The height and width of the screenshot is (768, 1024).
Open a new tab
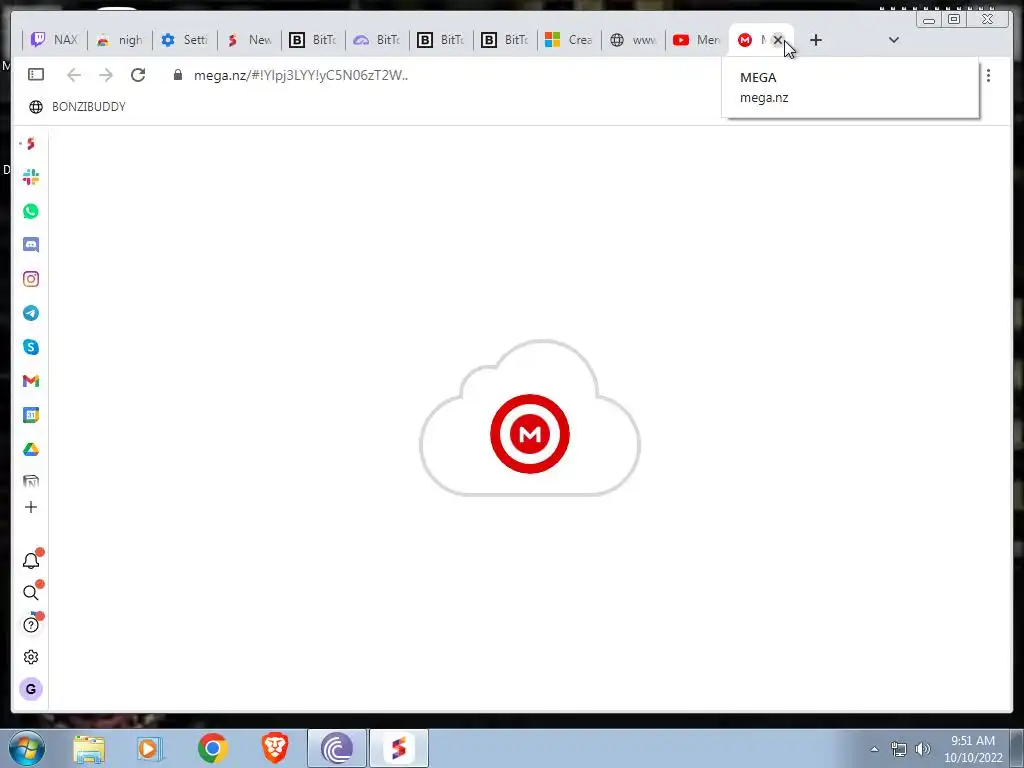click(816, 40)
